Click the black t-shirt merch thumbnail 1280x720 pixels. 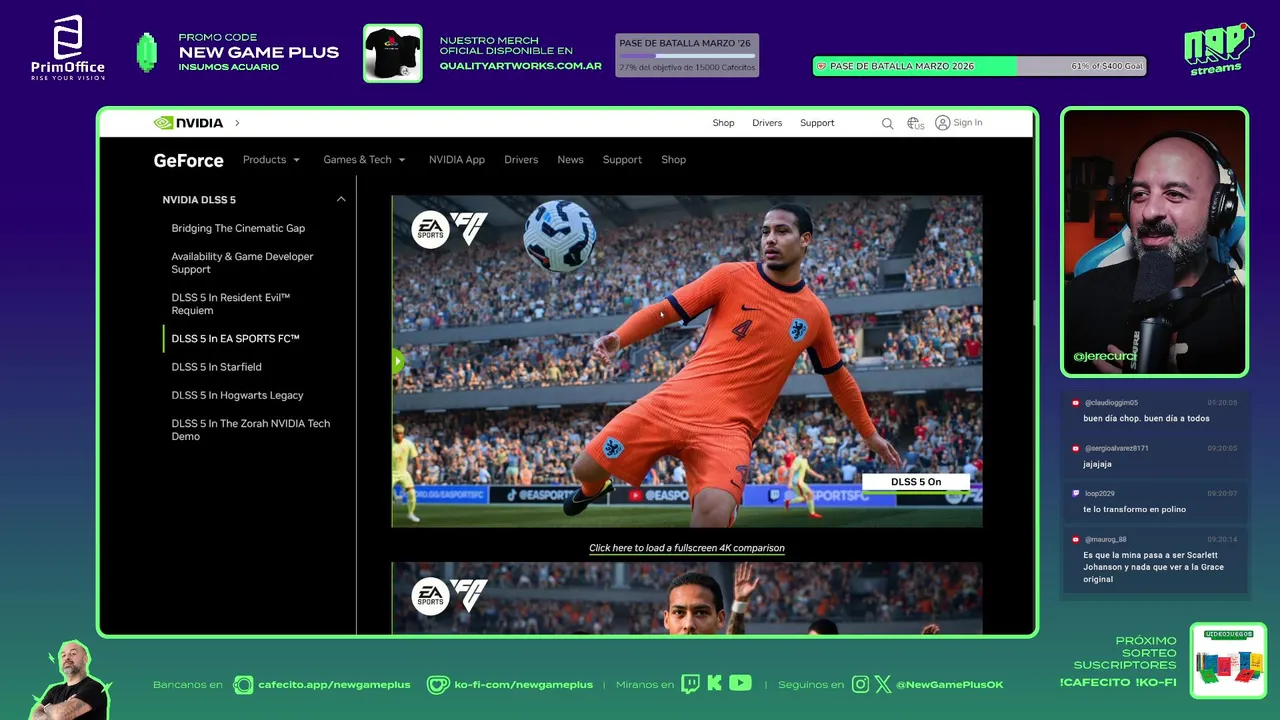[x=392, y=53]
